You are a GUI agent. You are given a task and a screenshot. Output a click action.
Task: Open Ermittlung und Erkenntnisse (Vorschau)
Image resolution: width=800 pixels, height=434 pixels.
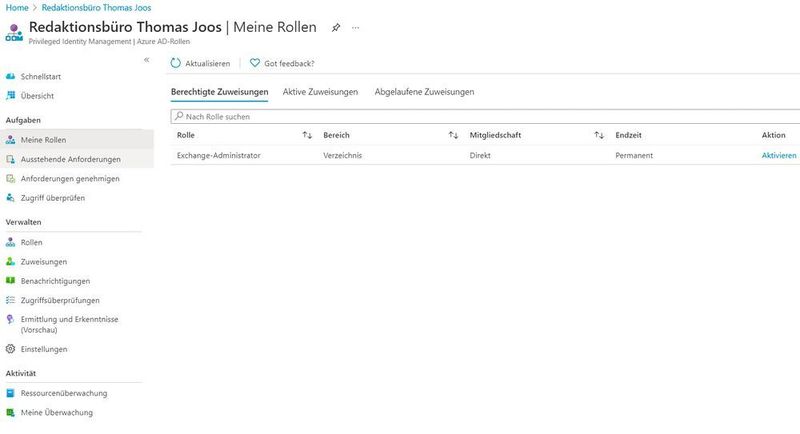[69, 324]
